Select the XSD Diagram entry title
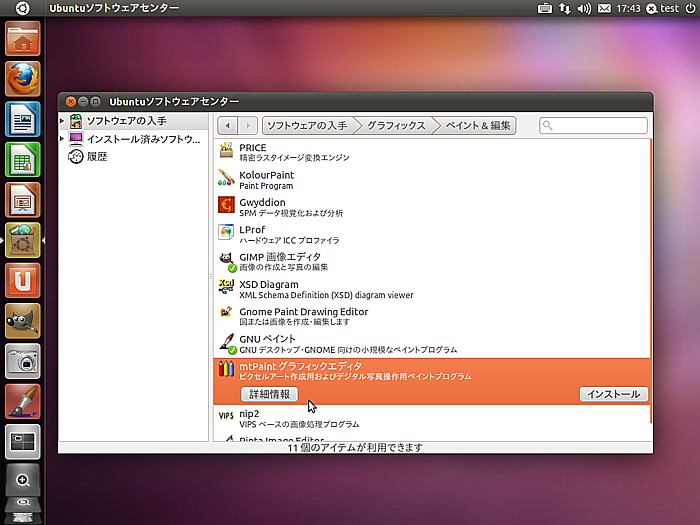The width and height of the screenshot is (700, 525). (x=269, y=284)
